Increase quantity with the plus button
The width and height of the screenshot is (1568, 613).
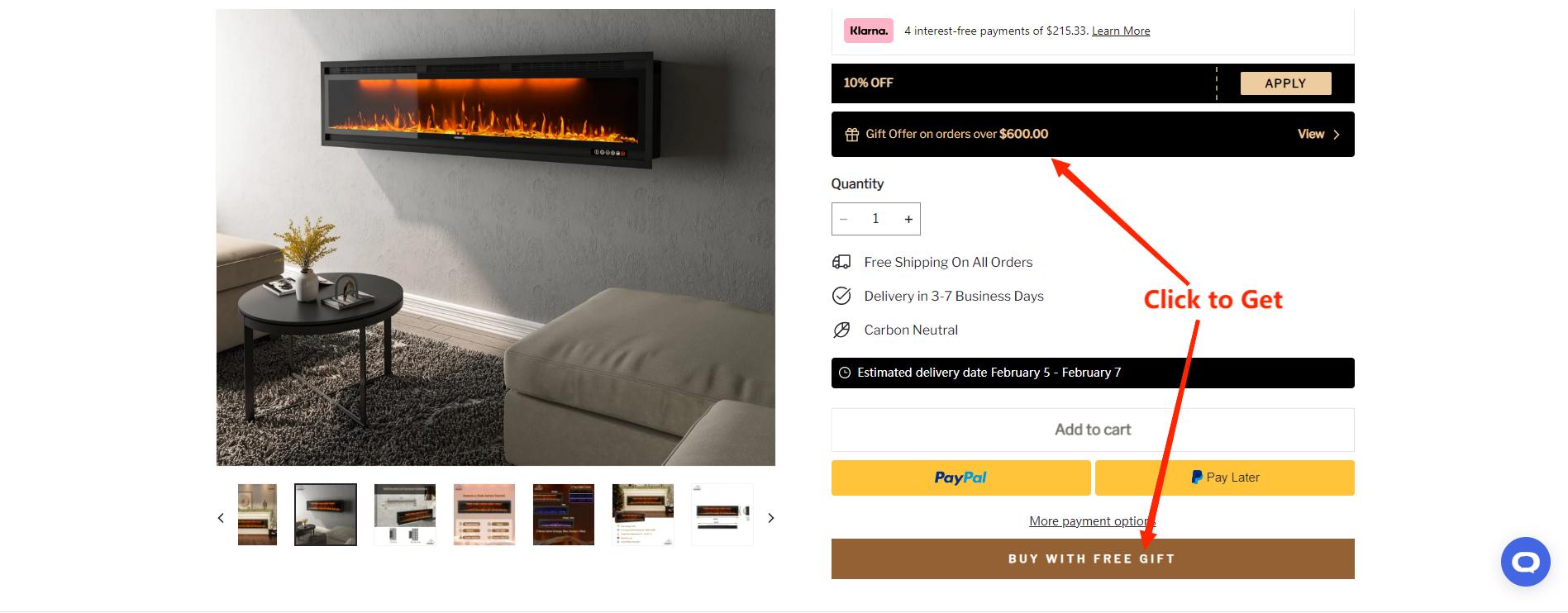[x=908, y=219]
